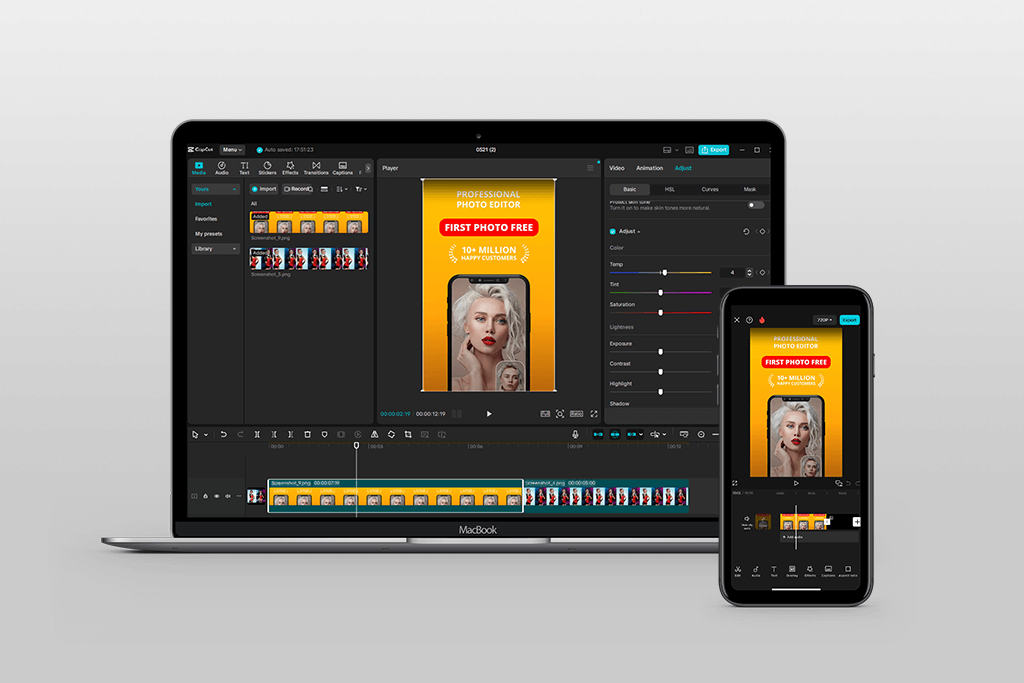
Task: Tap Edit scissors icon on phone
Action: (x=738, y=571)
